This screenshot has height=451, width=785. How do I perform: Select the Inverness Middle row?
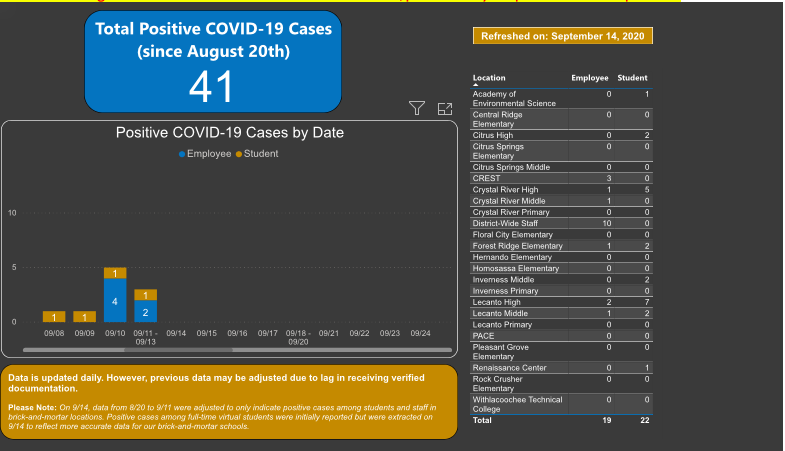coord(562,280)
